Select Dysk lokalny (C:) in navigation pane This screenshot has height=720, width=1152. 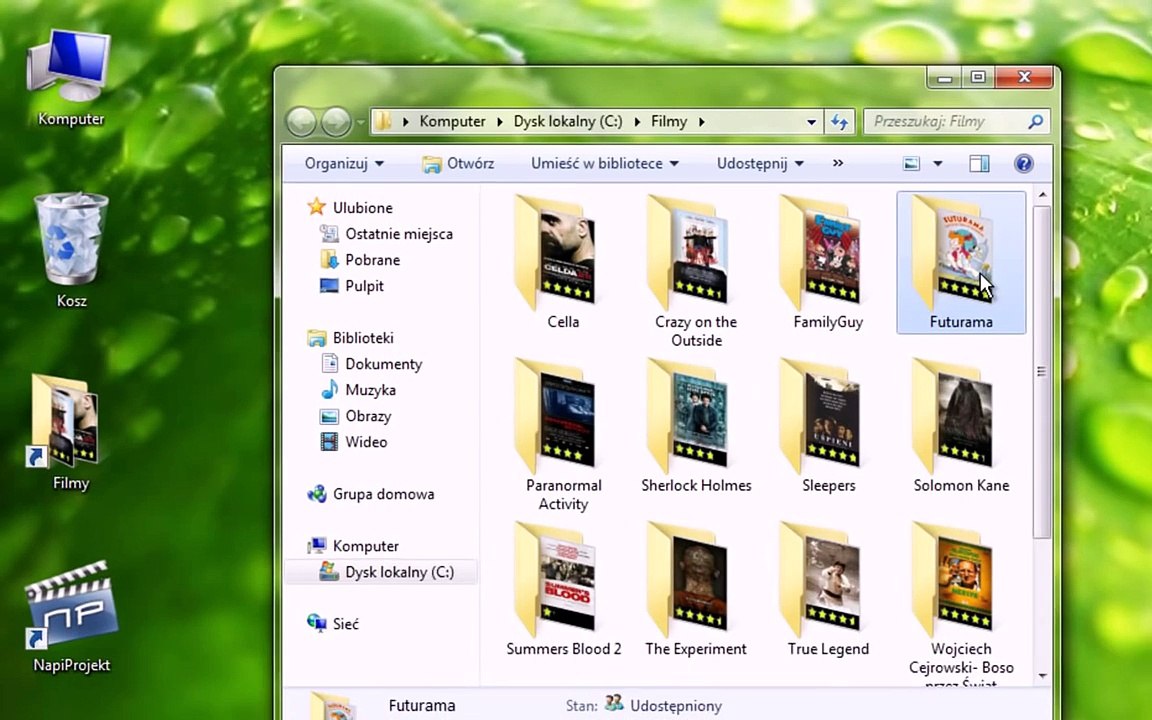(x=381, y=572)
